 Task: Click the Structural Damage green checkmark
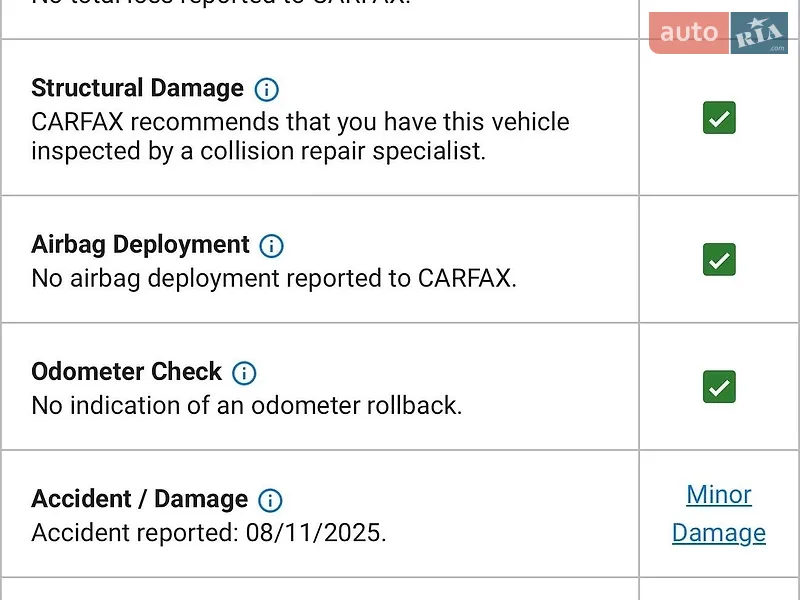coord(719,117)
